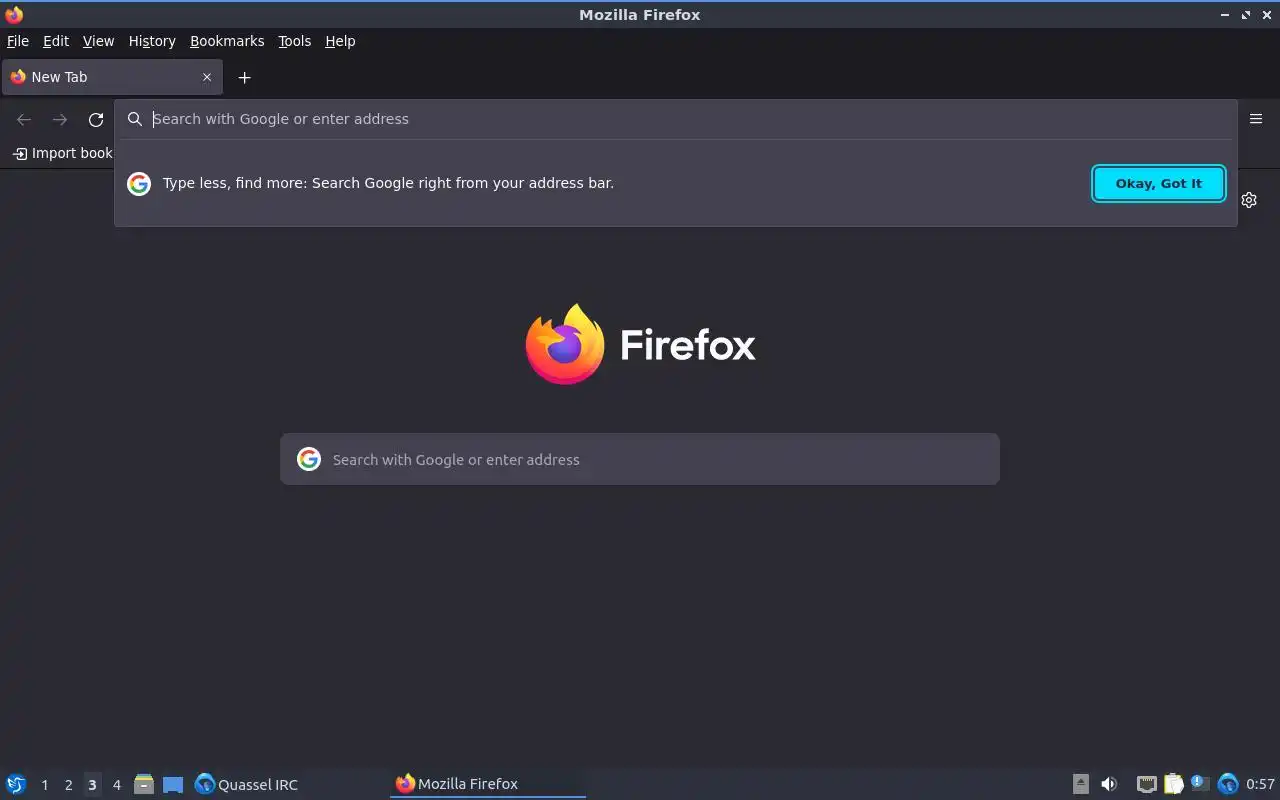This screenshot has width=1280, height=800.
Task: Click the clock showing 0:57
Action: coord(1260,784)
